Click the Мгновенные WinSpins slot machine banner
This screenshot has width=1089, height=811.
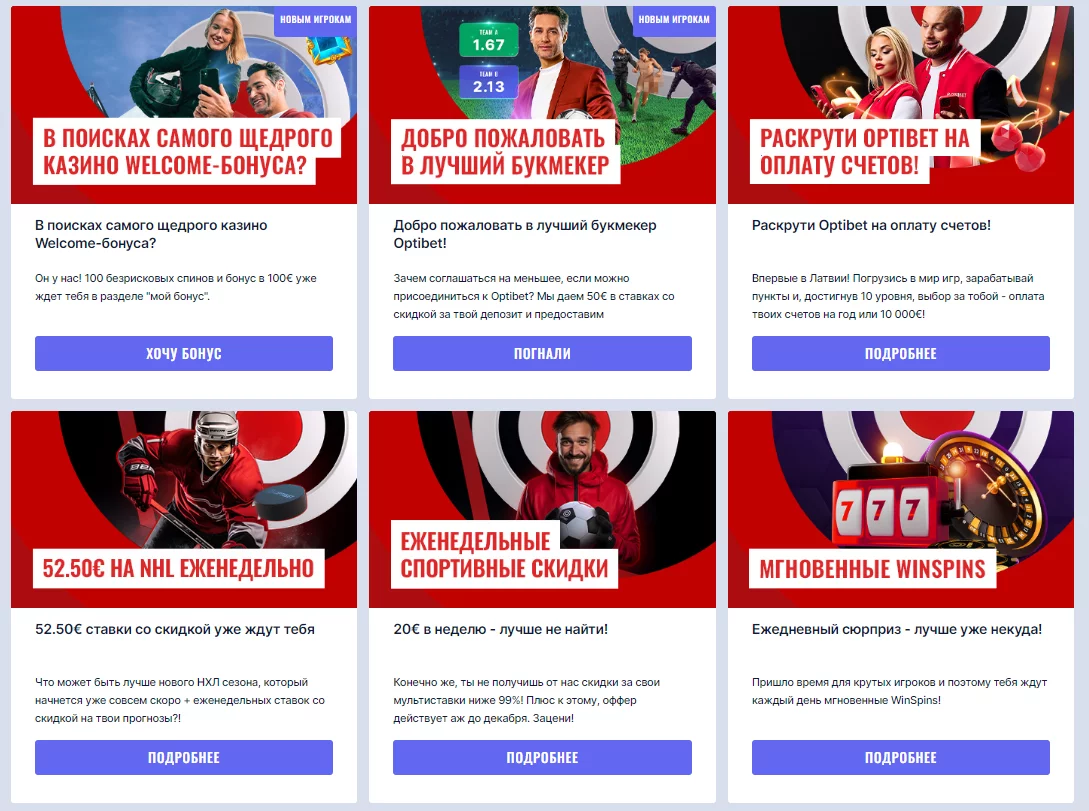pos(901,509)
